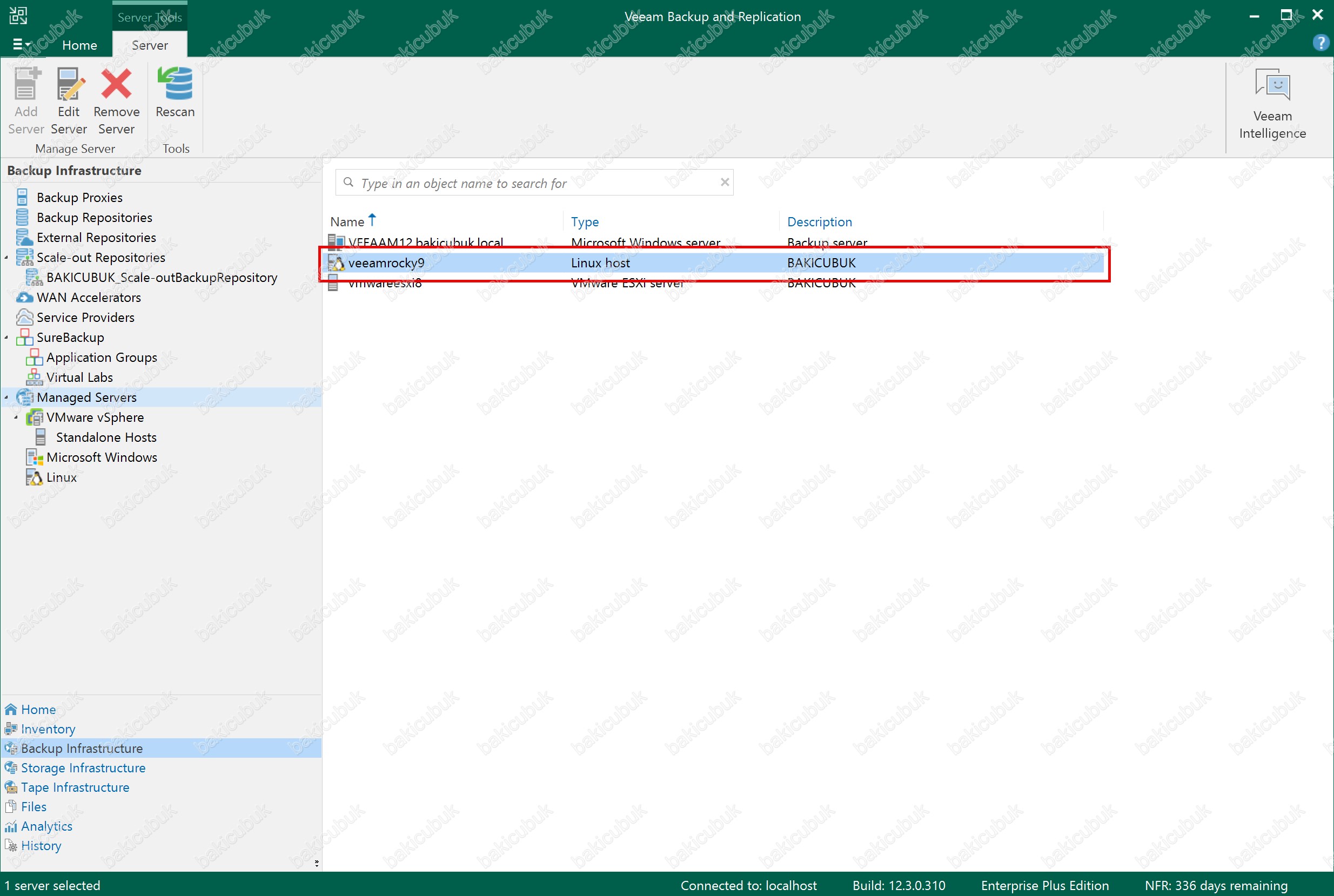Click 'NFR: 336 days remaining' status text
Viewport: 1334px width, 896px height.
click(x=1216, y=885)
